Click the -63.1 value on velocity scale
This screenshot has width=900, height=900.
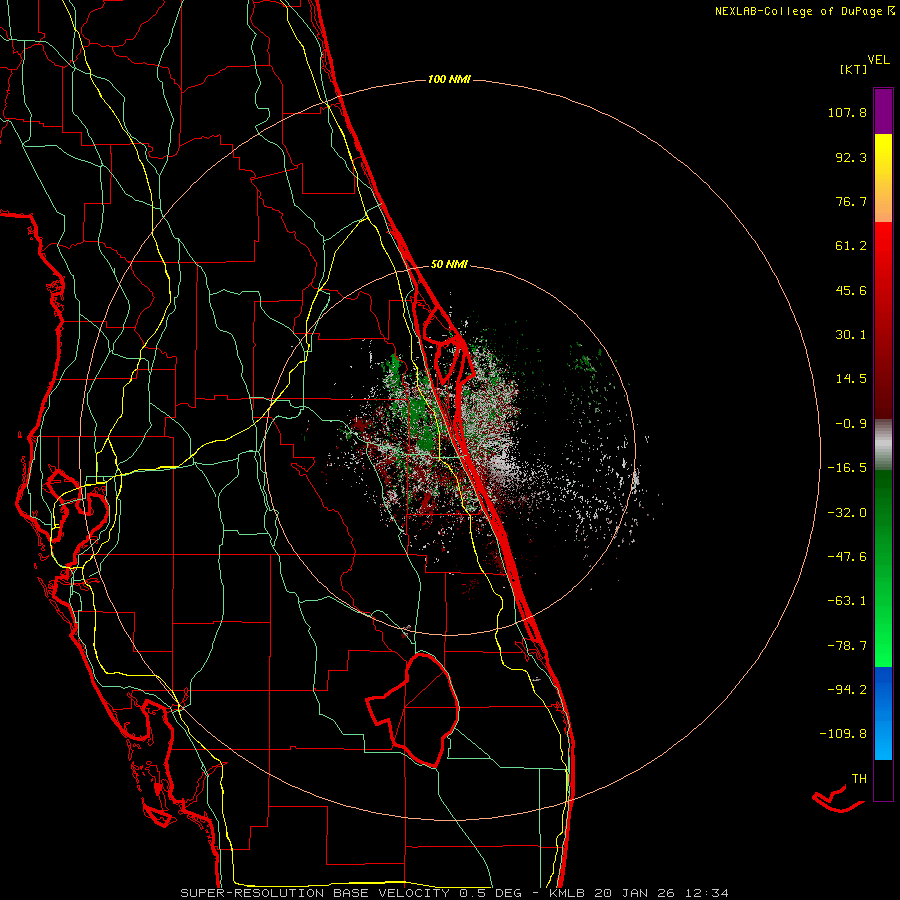[847, 601]
